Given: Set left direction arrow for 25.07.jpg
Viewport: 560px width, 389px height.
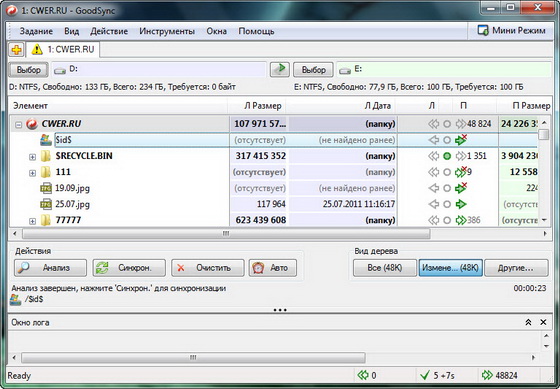Looking at the screenshot, I should (433, 204).
